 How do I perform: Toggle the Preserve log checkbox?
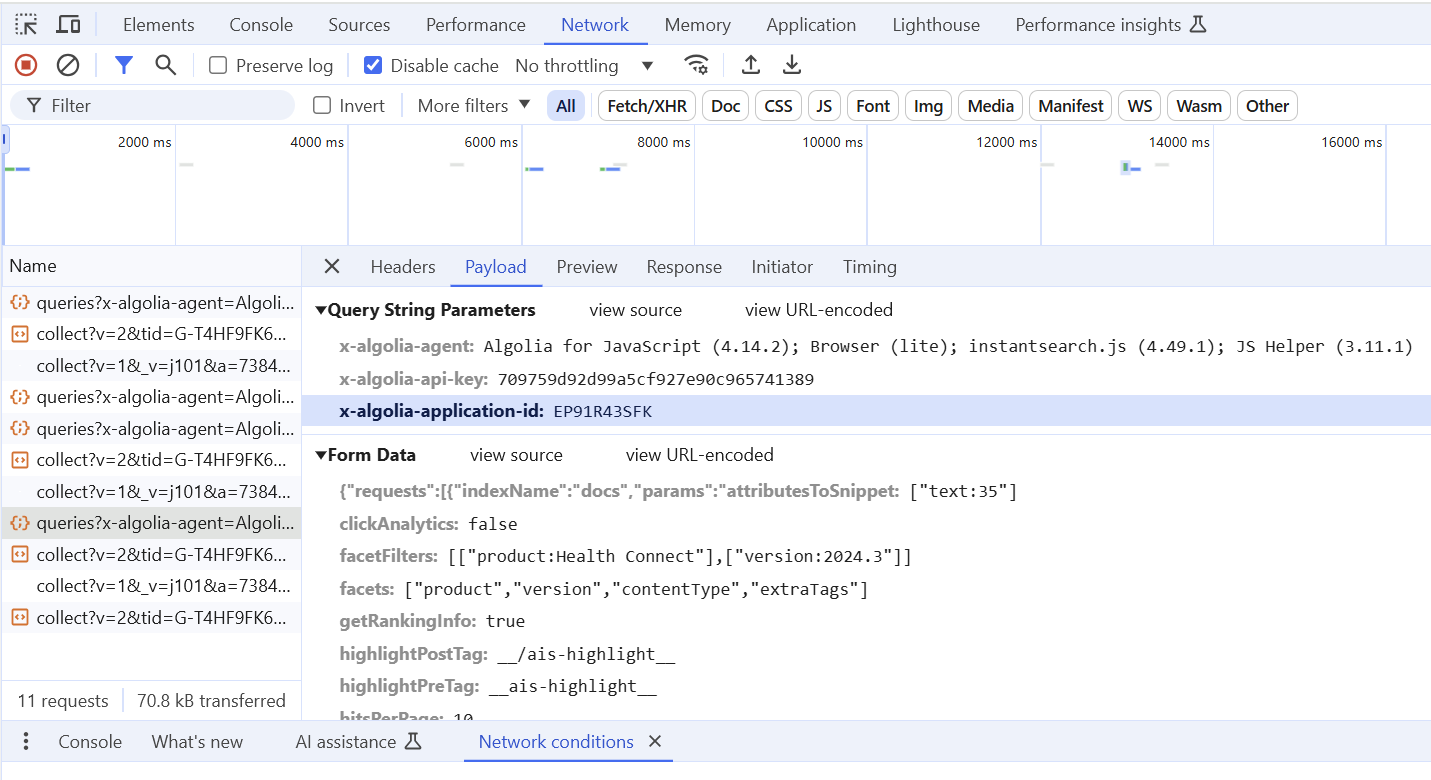point(218,65)
